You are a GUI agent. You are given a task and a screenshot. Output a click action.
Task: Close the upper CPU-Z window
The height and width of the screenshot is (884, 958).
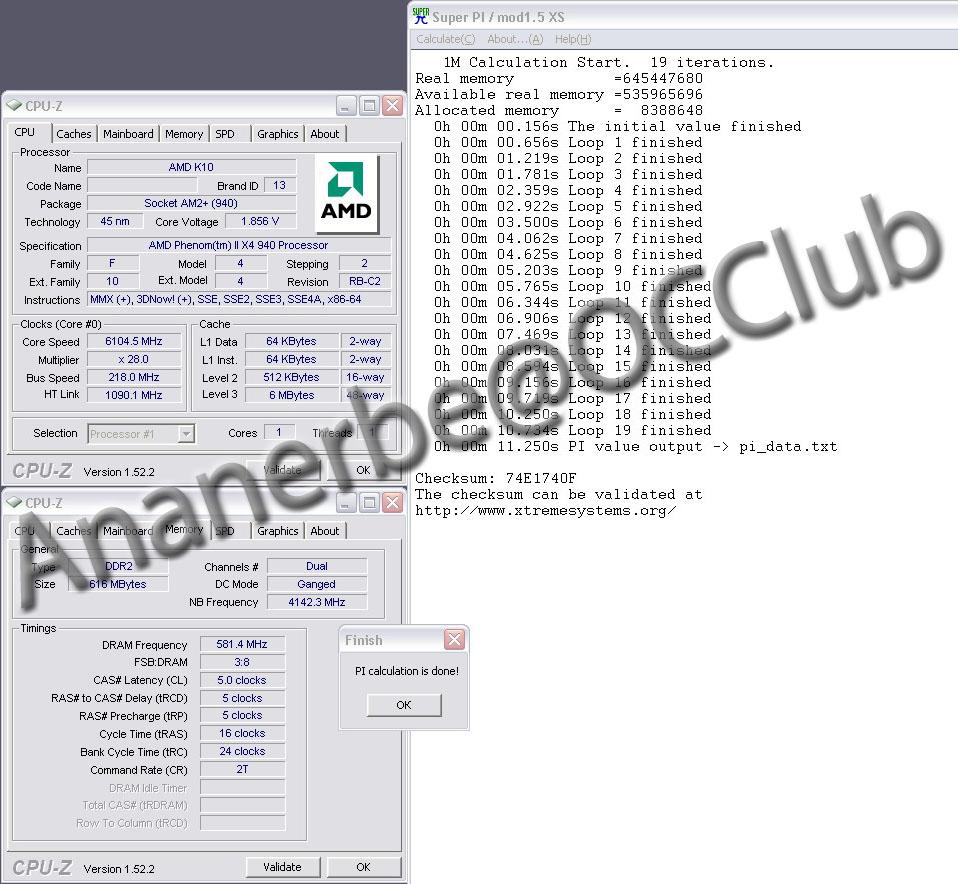pos(392,106)
